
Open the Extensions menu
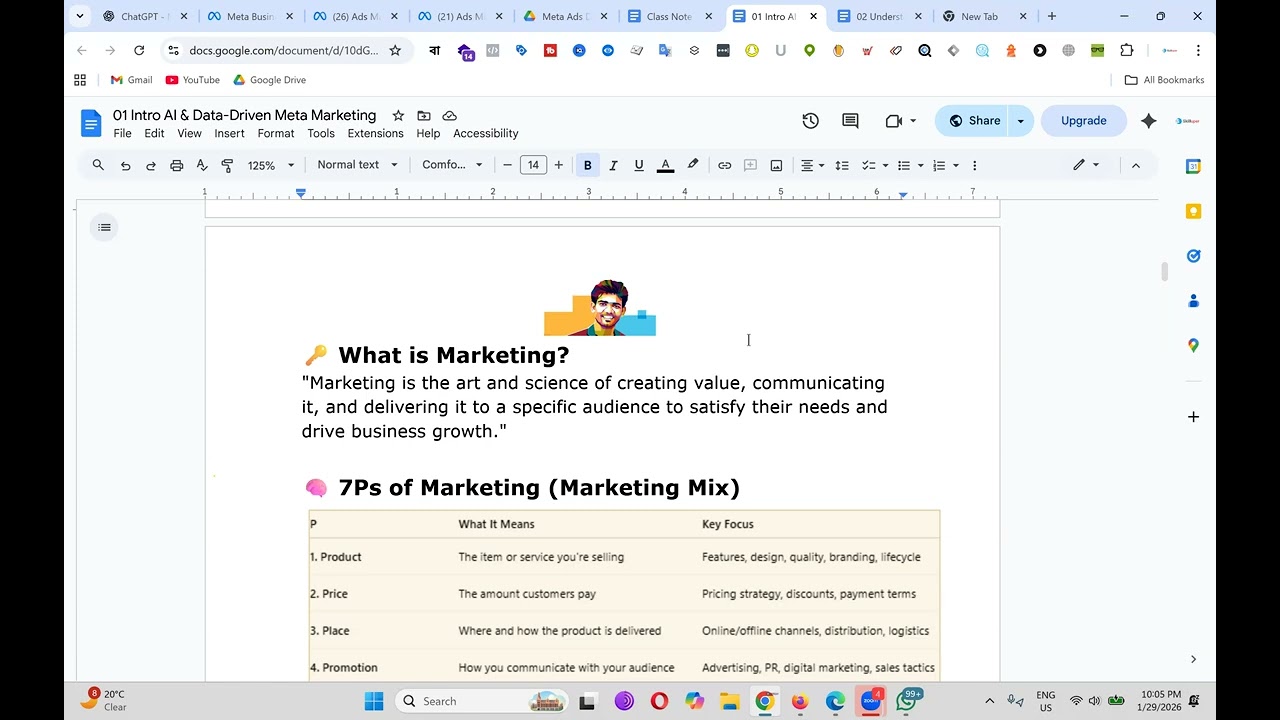click(x=376, y=134)
